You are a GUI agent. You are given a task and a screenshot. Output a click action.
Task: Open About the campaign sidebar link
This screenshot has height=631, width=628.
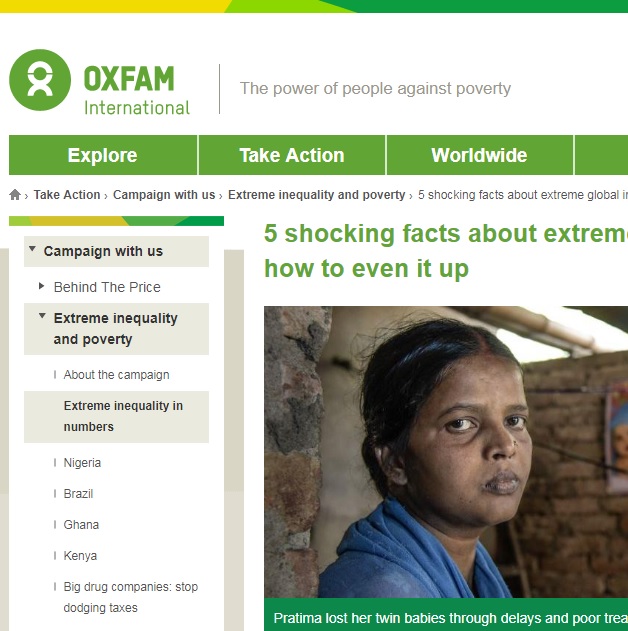coord(116,375)
